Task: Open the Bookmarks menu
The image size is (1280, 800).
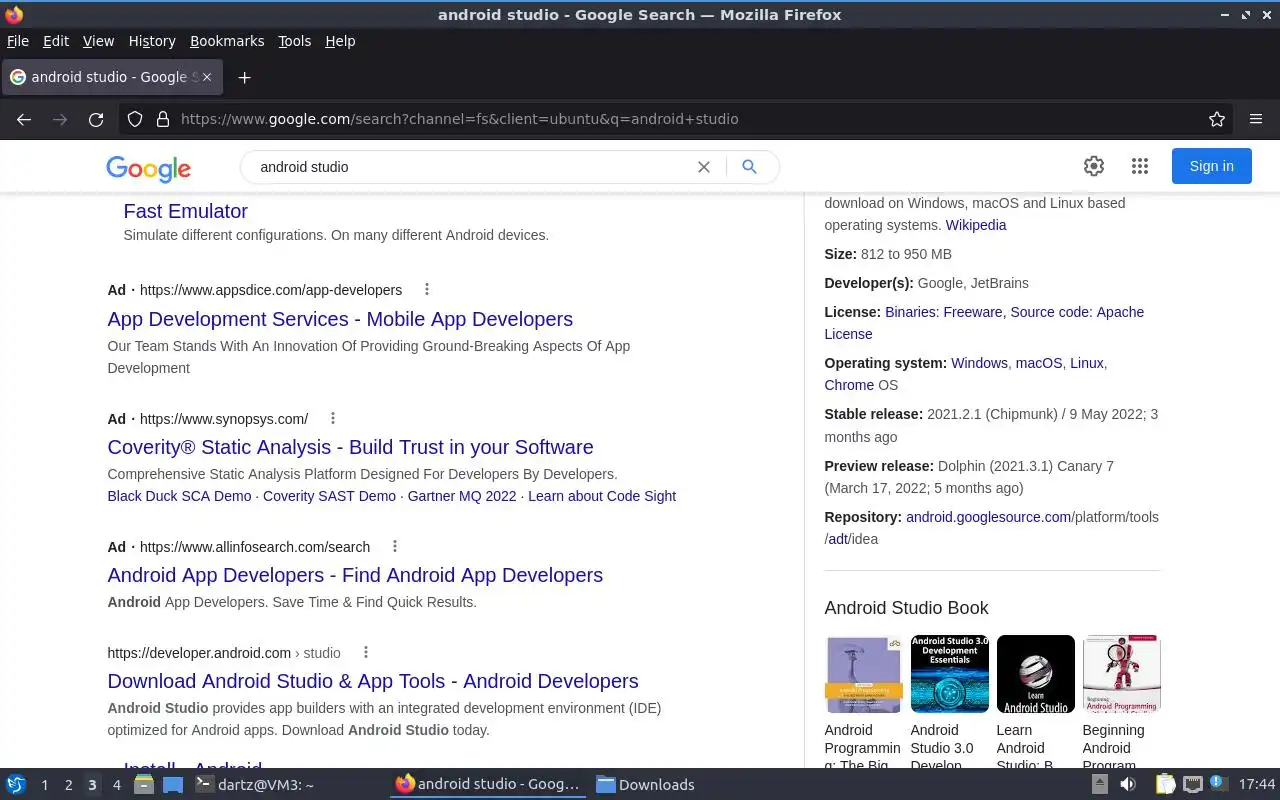Action: (227, 41)
